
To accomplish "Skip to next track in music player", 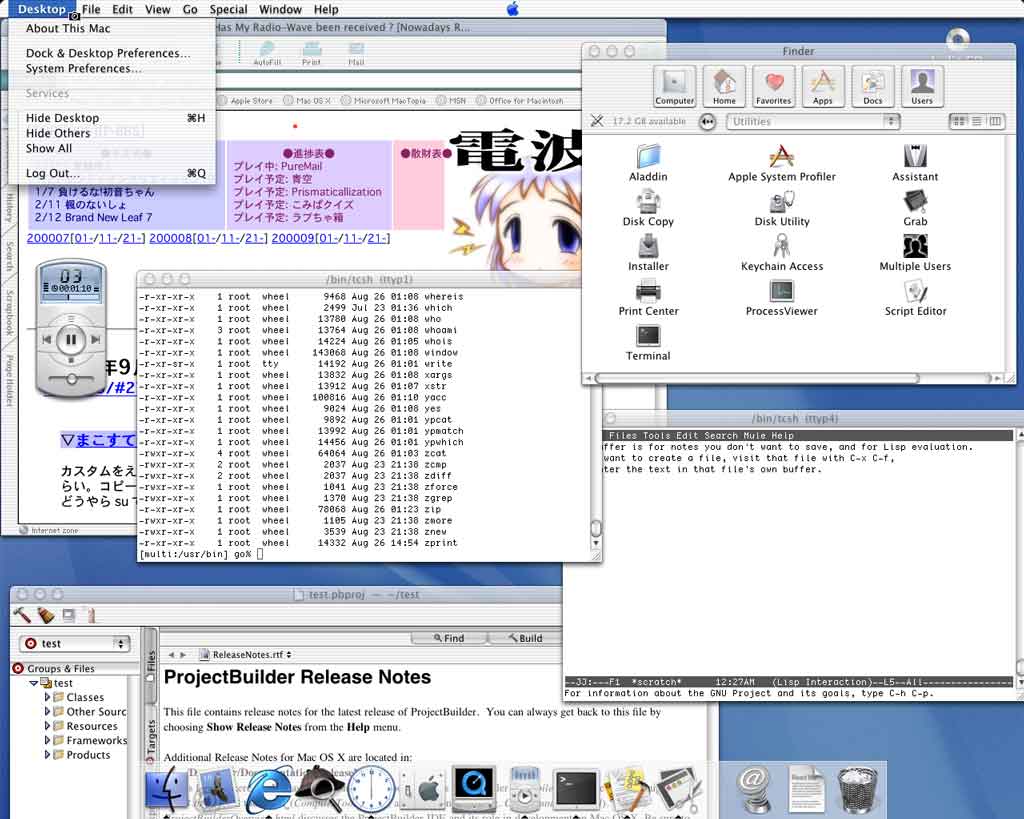I will 96,340.
